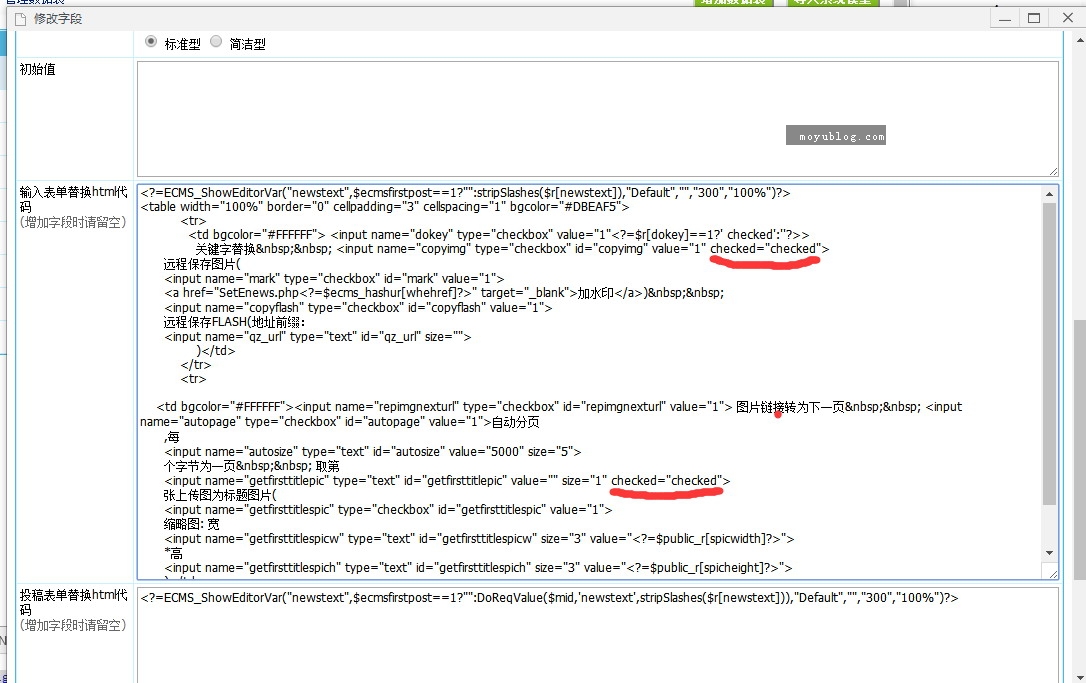The width and height of the screenshot is (1086, 683).
Task: Click the 初始值 field label
Action: (x=39, y=70)
